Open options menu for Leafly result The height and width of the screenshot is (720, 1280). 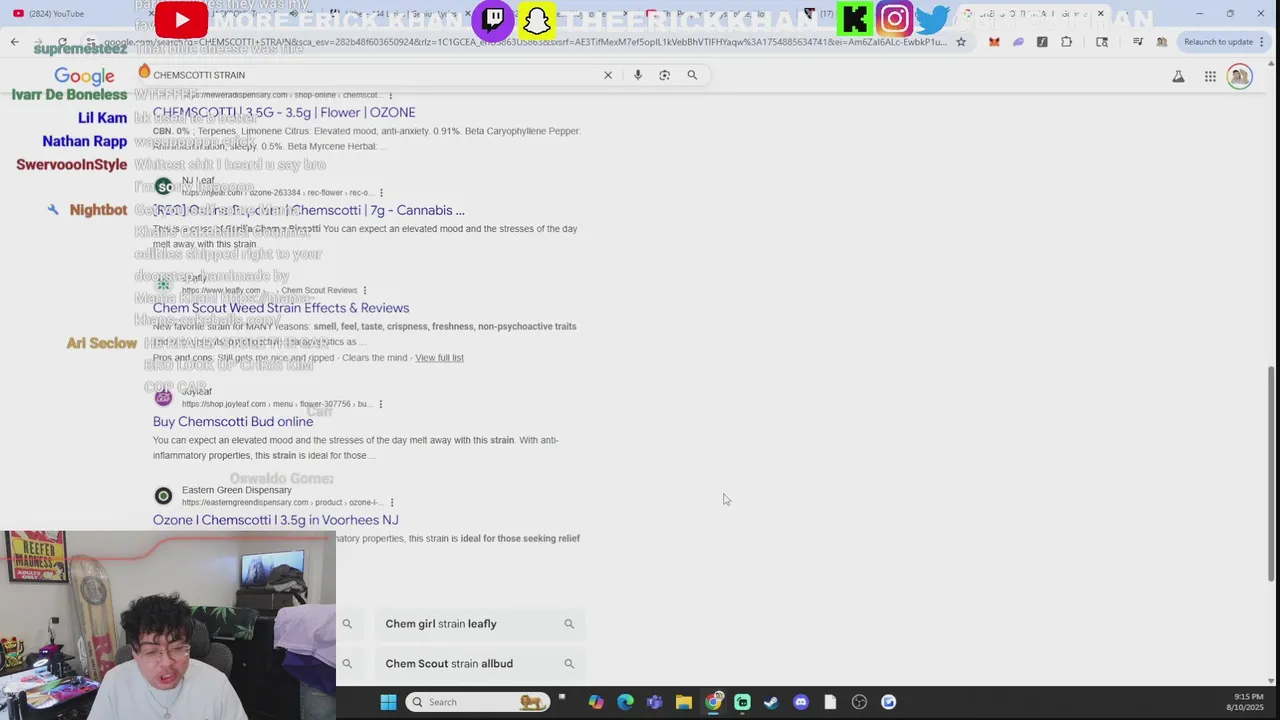(365, 291)
